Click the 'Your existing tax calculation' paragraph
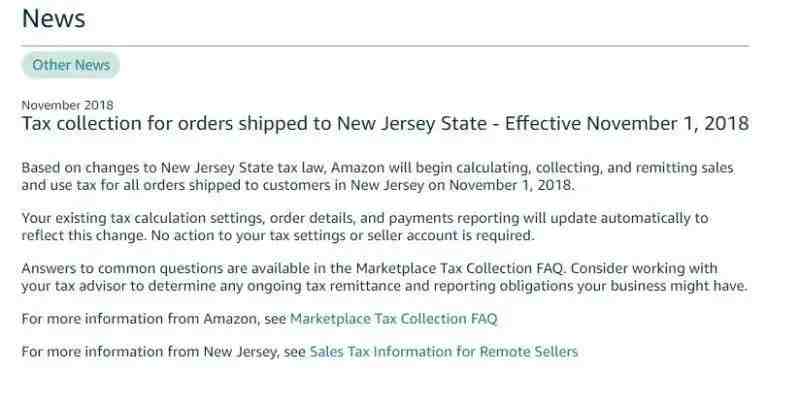800x402 pixels. click(365, 227)
